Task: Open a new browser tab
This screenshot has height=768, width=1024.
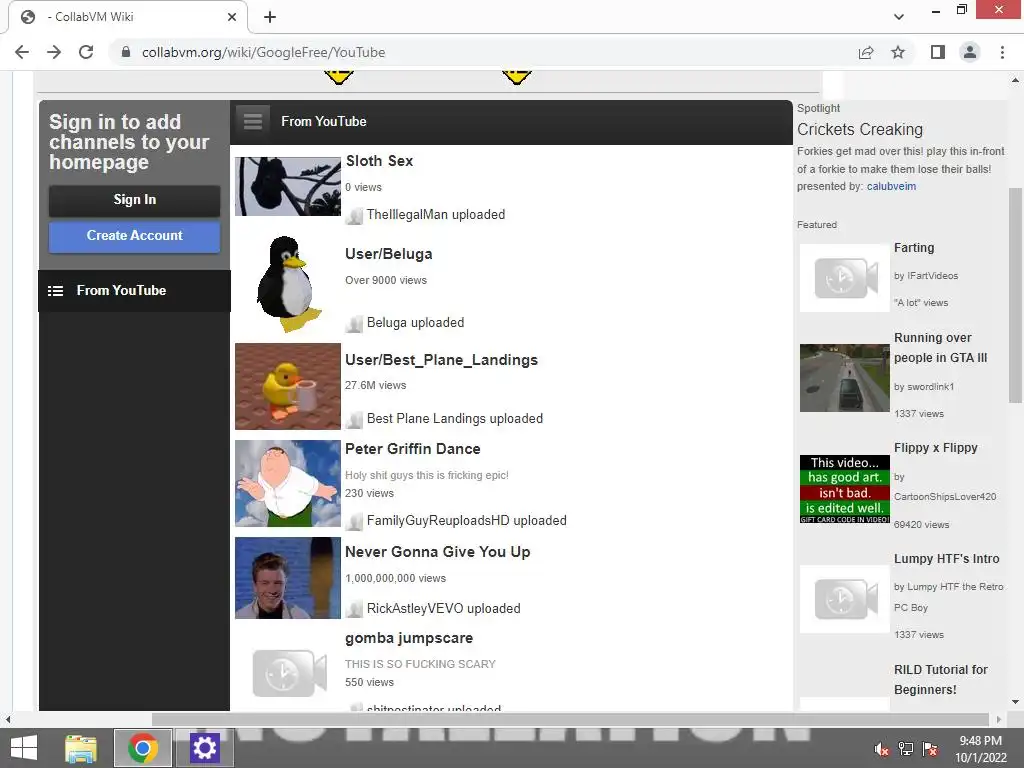Action: (x=270, y=17)
